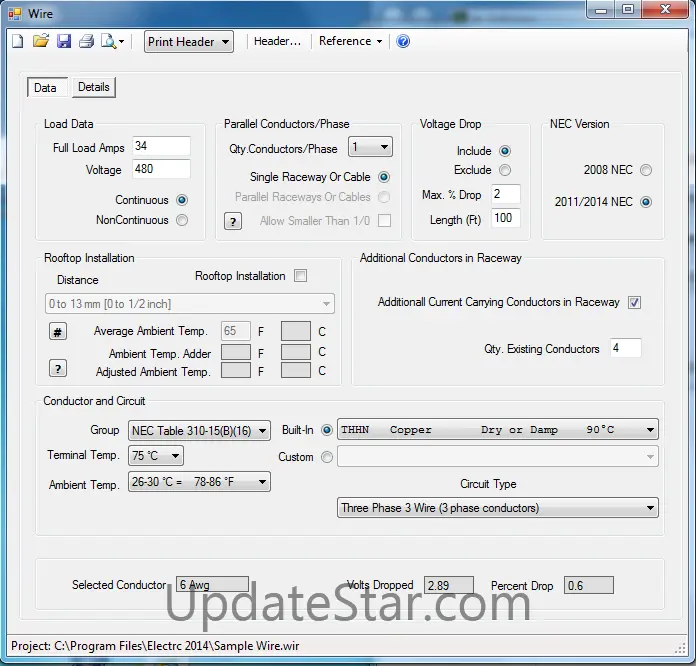Image resolution: width=696 pixels, height=666 pixels.
Task: Click the Full Load Amps input field
Action: point(160,147)
